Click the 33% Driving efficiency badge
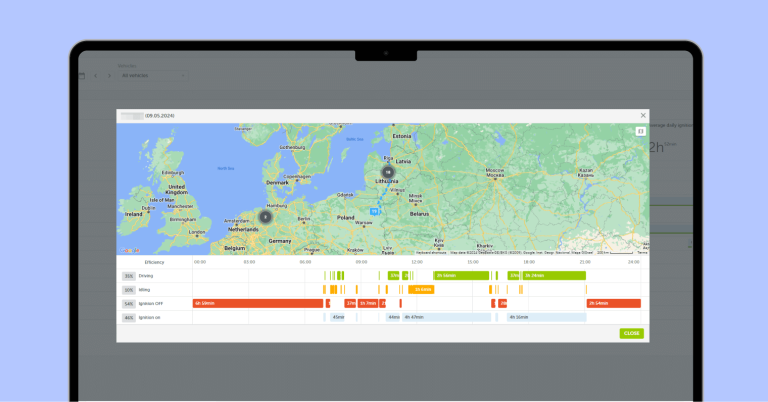768x402 pixels. (129, 275)
